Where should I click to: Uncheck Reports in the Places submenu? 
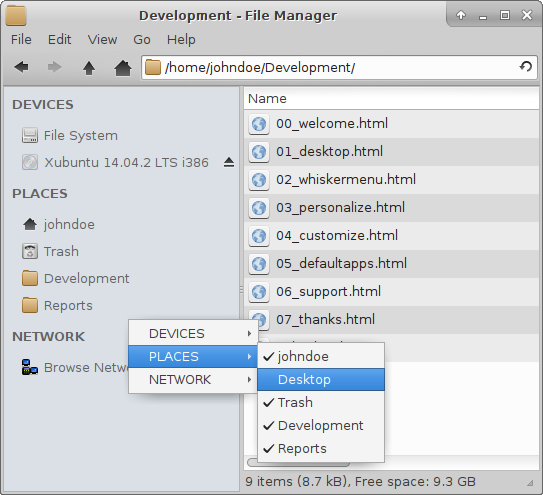(321, 449)
